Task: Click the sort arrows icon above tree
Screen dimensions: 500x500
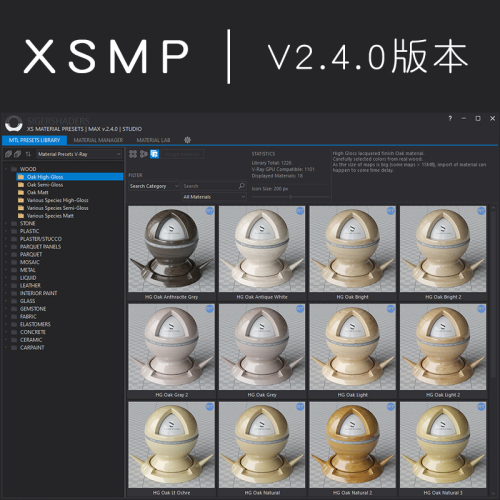Action: tap(28, 154)
